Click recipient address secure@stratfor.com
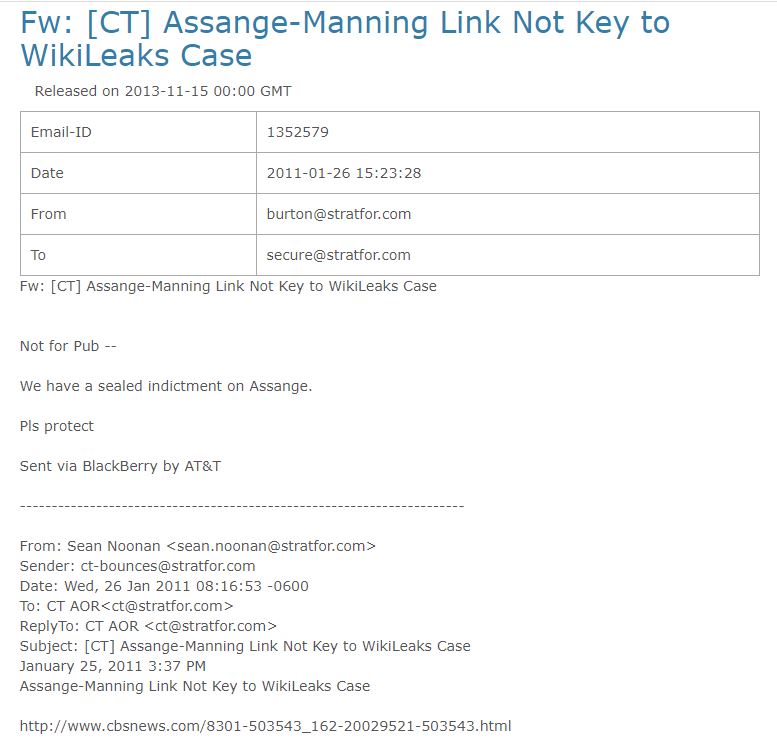 point(339,255)
